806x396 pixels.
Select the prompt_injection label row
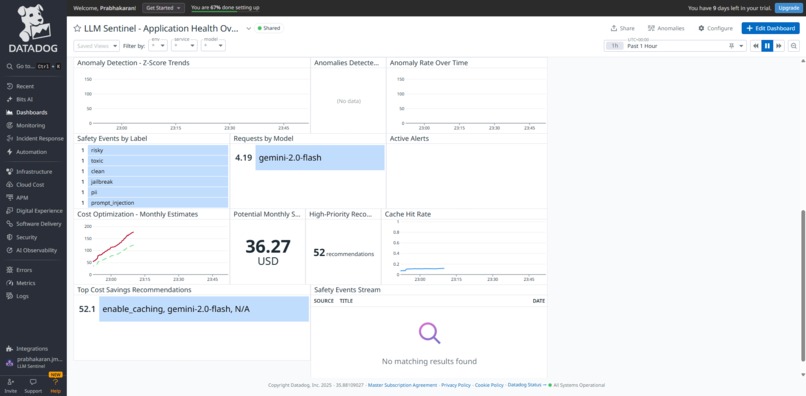pos(158,203)
